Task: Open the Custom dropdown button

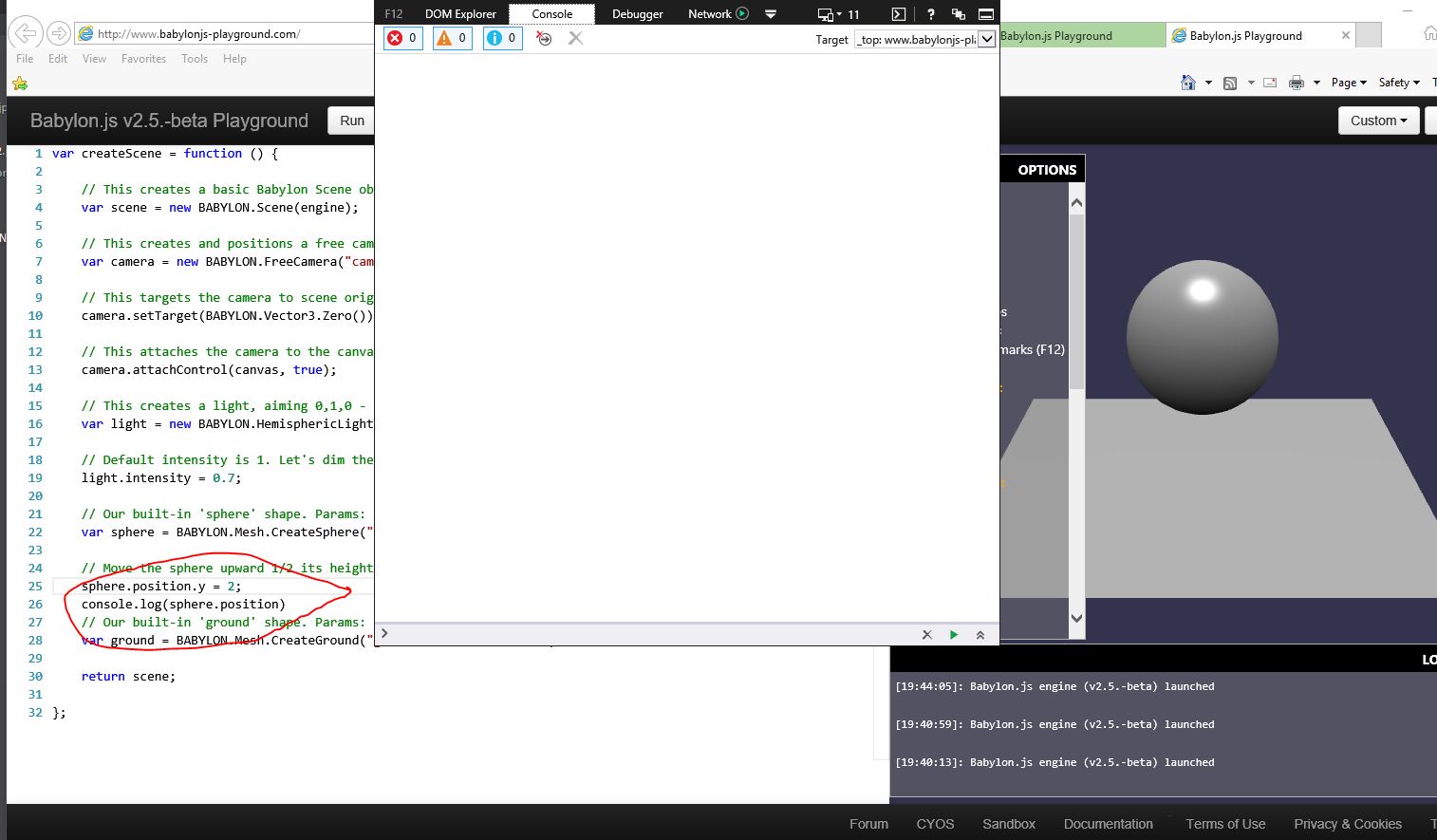Action: [1378, 121]
